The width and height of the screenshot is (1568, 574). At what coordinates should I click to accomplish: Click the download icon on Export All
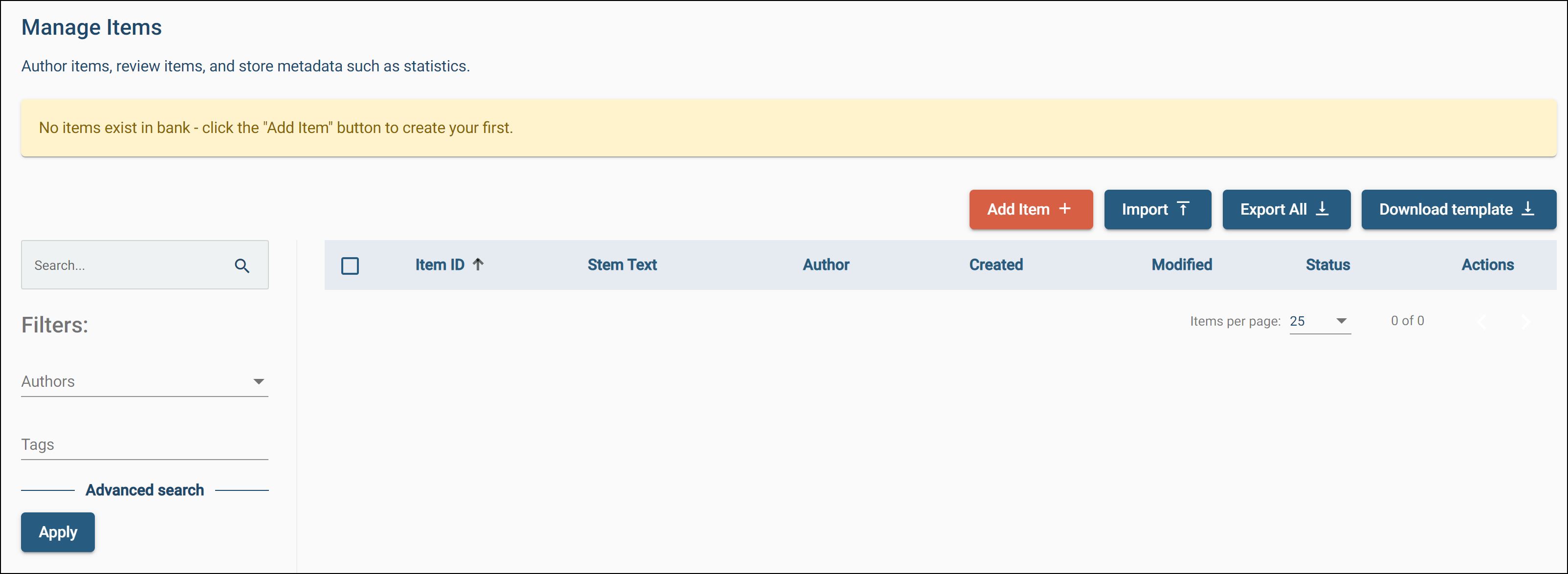(1322, 209)
